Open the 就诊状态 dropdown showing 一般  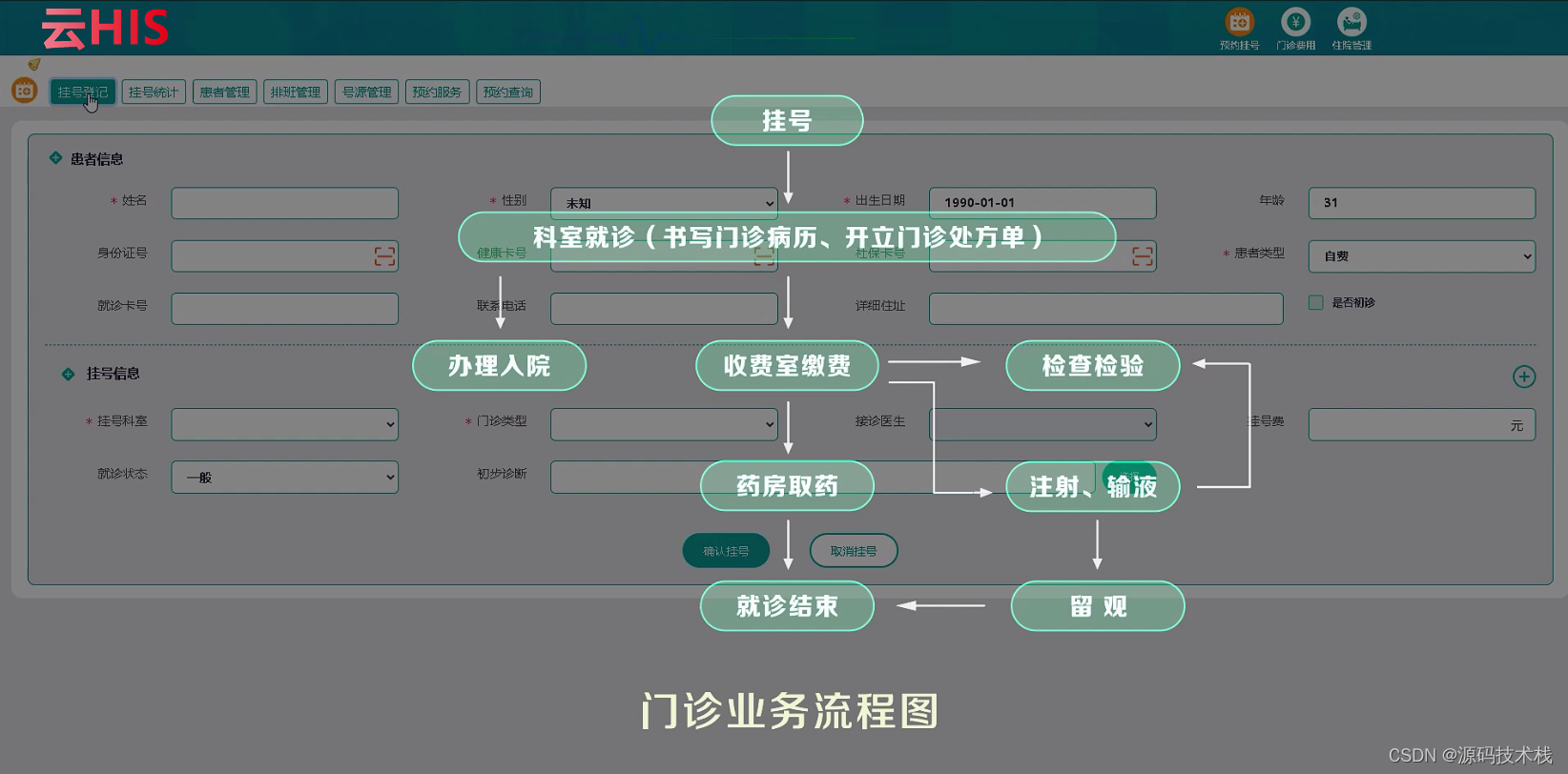(x=285, y=478)
